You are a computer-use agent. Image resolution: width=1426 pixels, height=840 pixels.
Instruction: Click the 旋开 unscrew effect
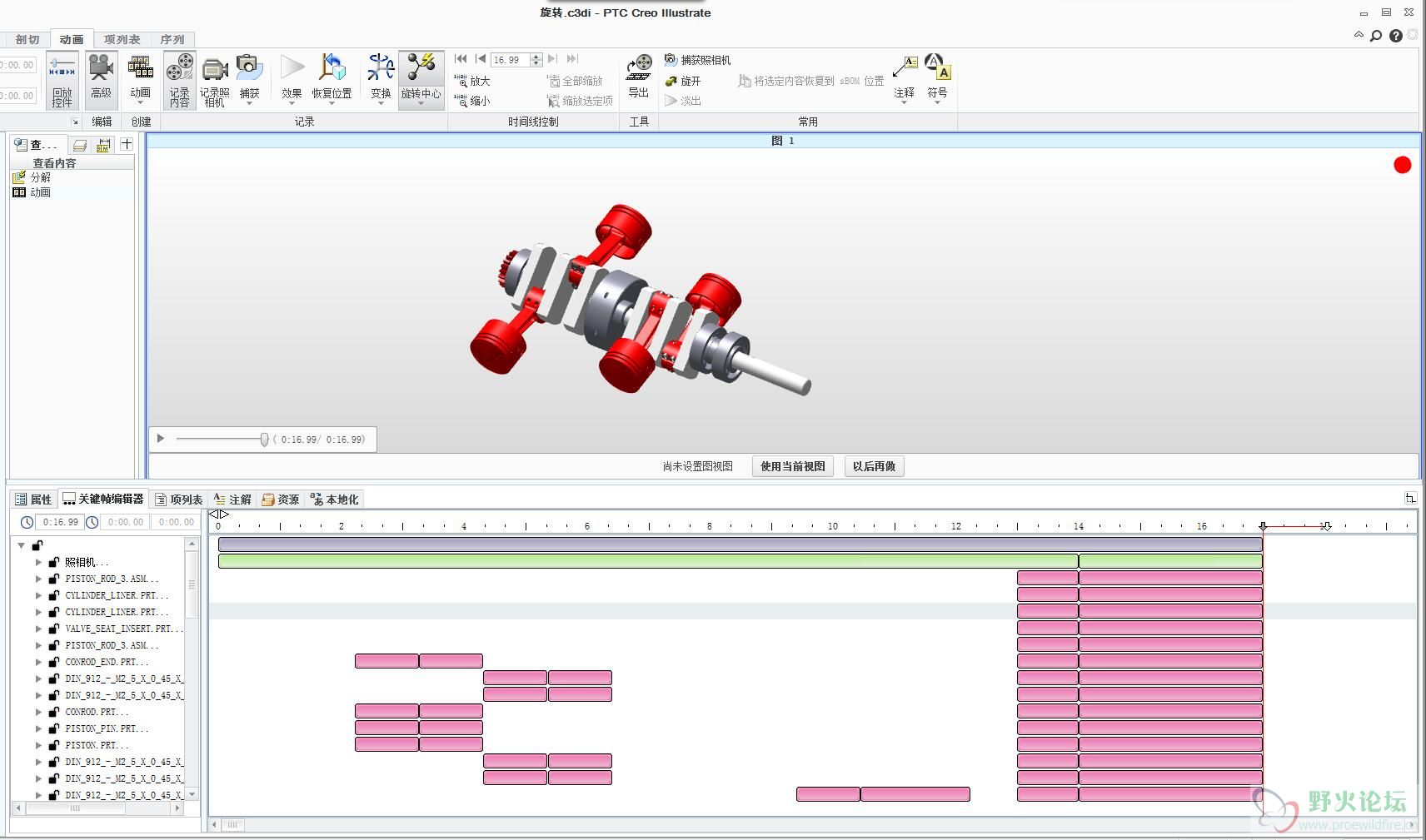point(683,81)
